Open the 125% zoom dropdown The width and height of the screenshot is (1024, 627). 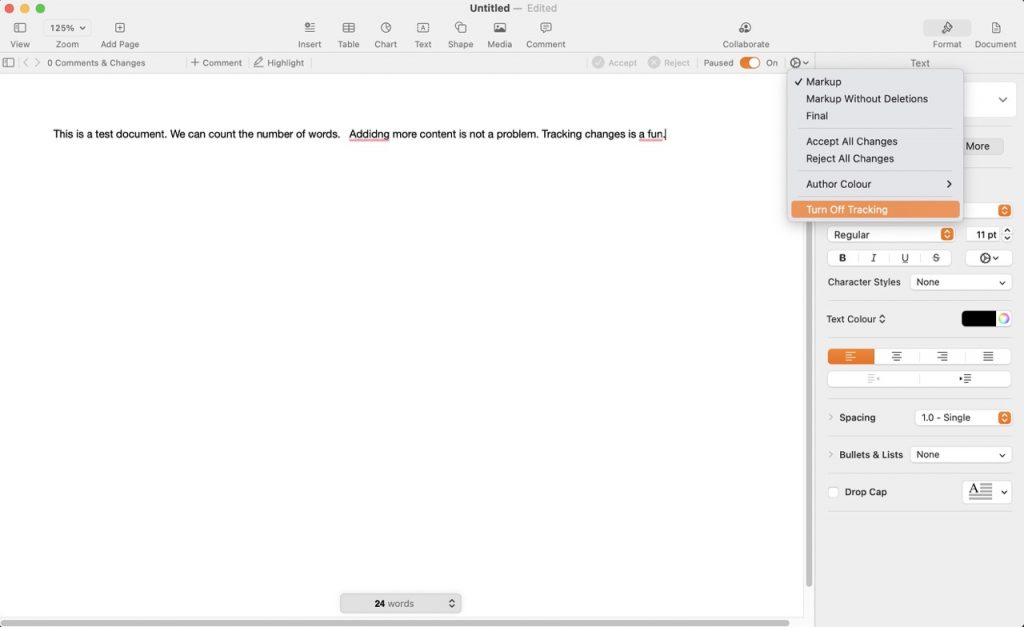pyautogui.click(x=67, y=28)
